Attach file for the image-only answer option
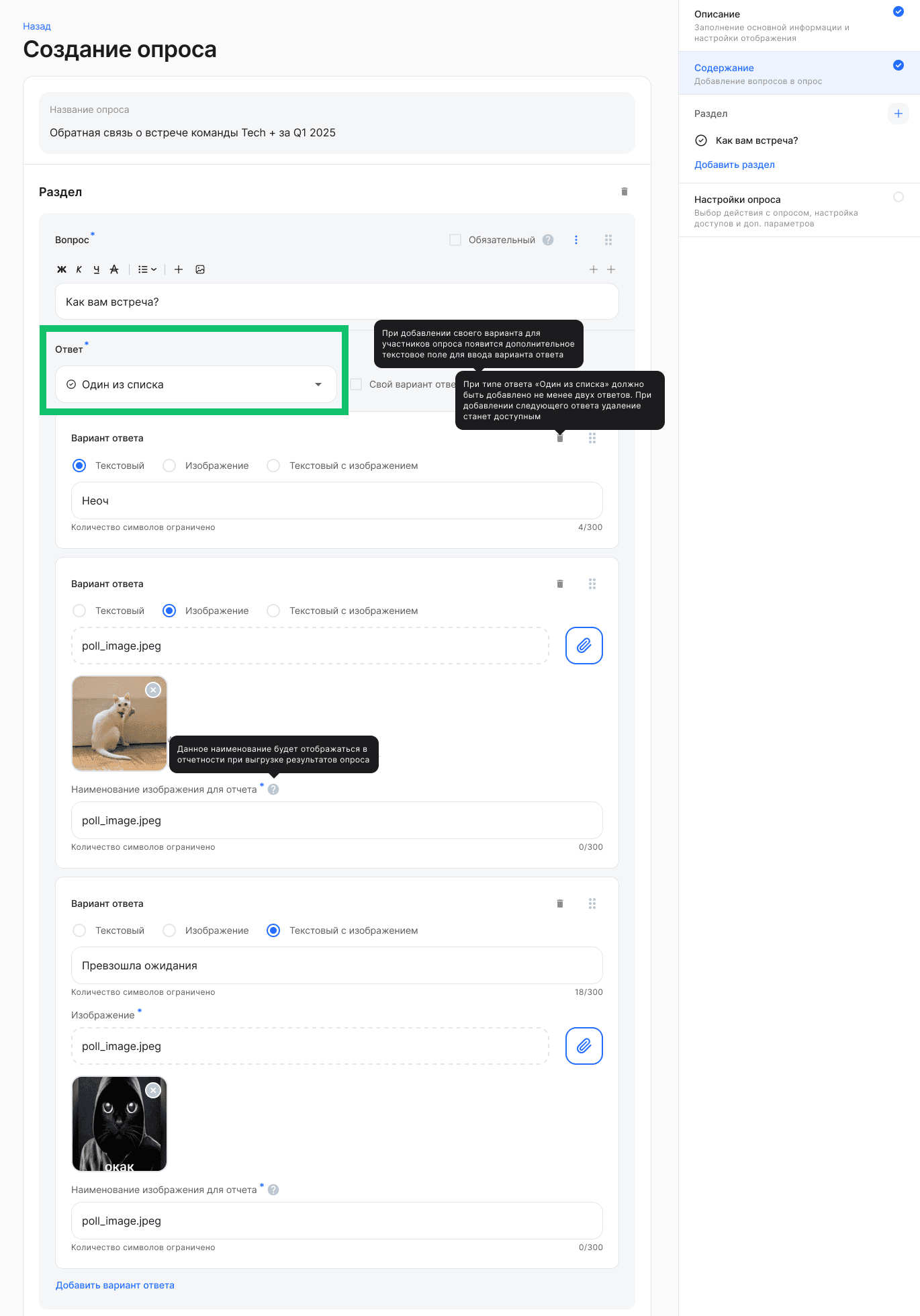Viewport: 920px width, 1316px height. pos(584,646)
